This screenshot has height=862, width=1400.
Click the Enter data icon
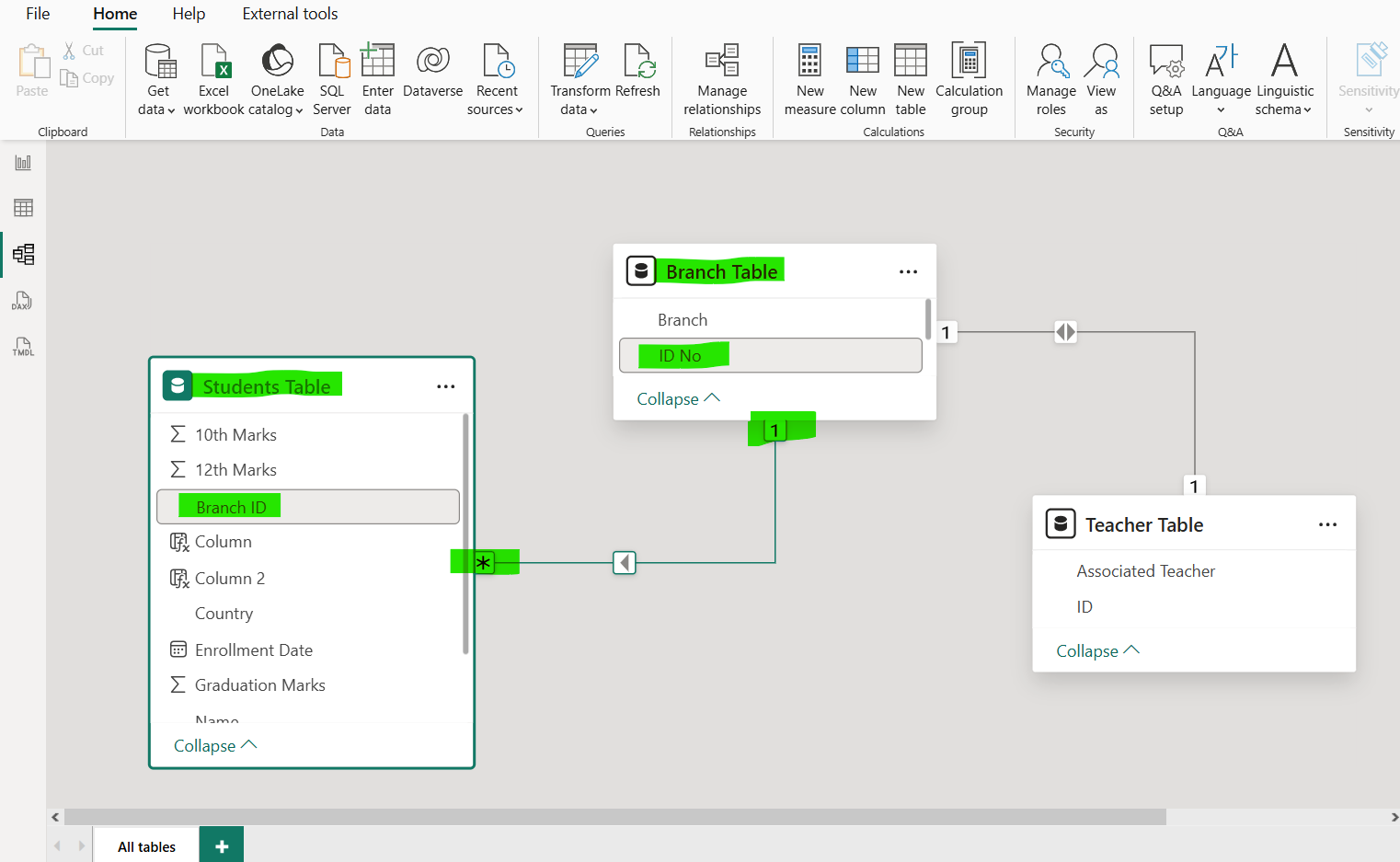(377, 63)
